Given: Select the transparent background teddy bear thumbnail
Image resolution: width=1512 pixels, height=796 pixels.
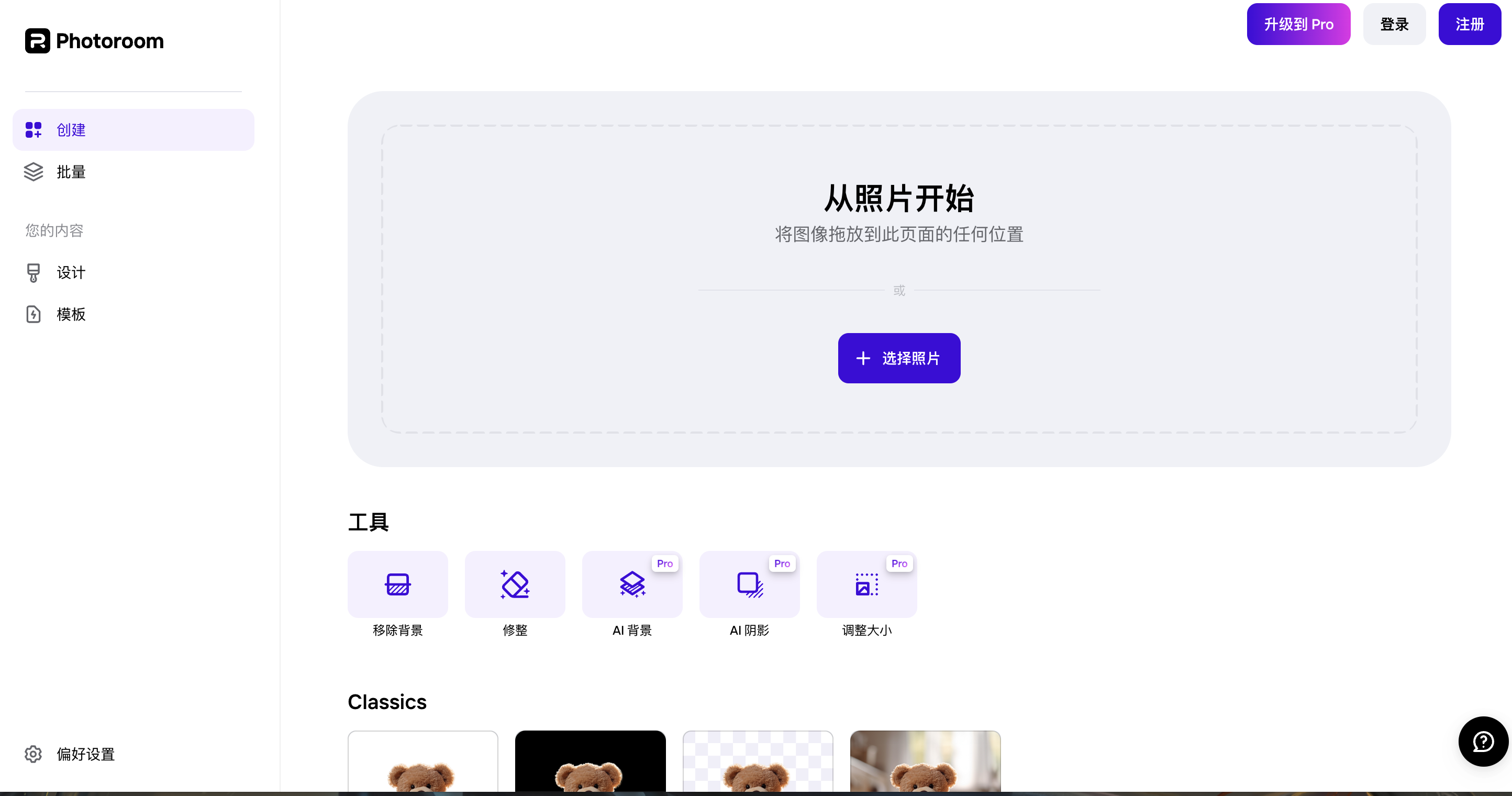Looking at the screenshot, I should (x=757, y=769).
